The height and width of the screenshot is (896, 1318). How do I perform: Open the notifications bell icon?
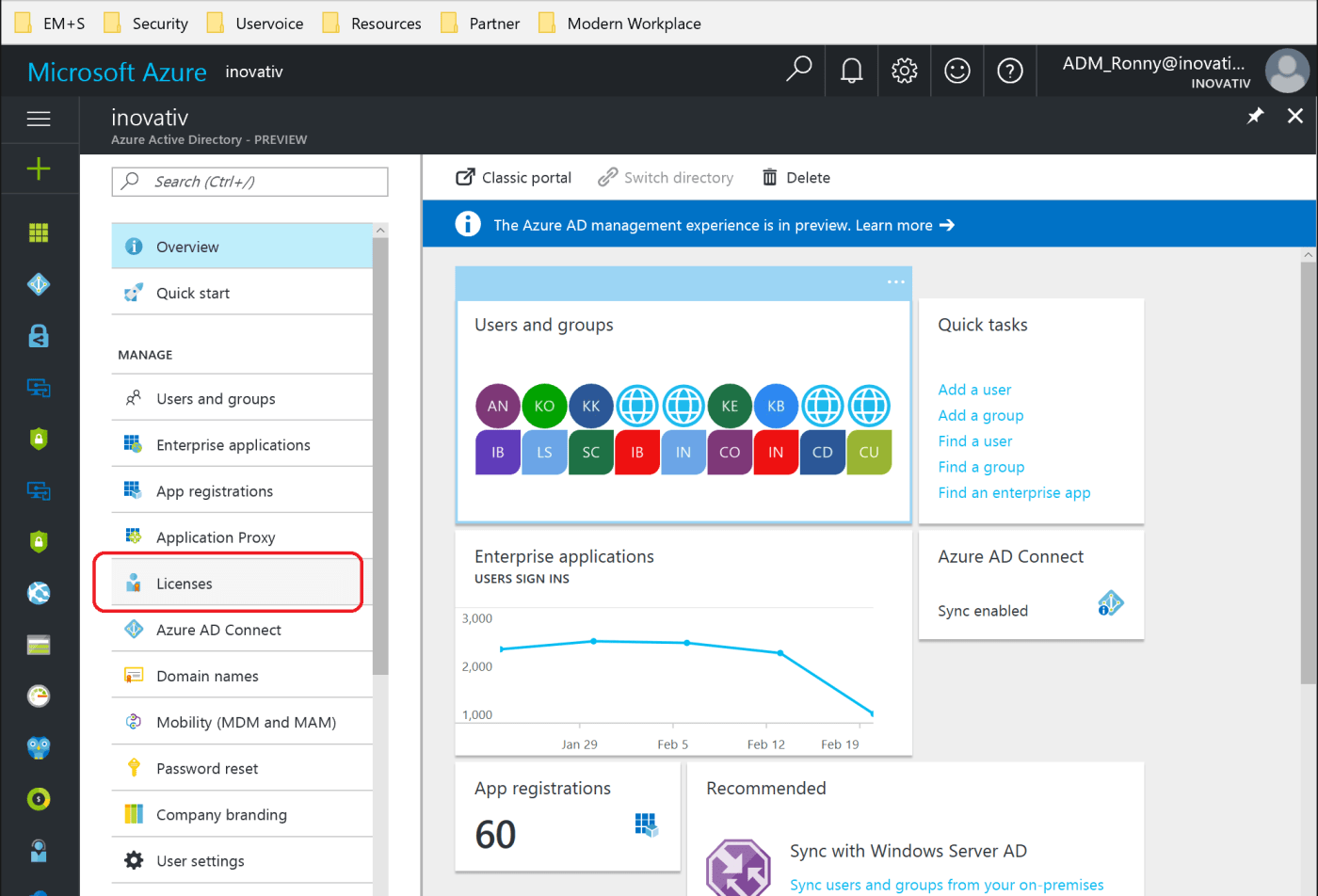pyautogui.click(x=851, y=71)
